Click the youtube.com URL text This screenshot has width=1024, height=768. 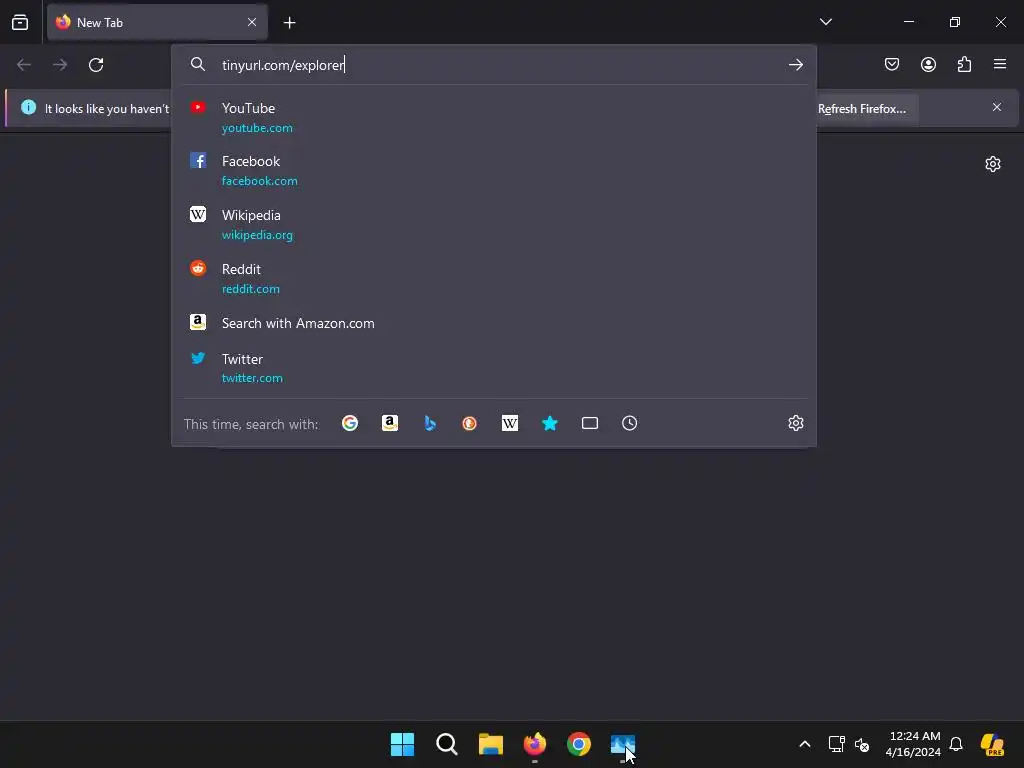(257, 128)
